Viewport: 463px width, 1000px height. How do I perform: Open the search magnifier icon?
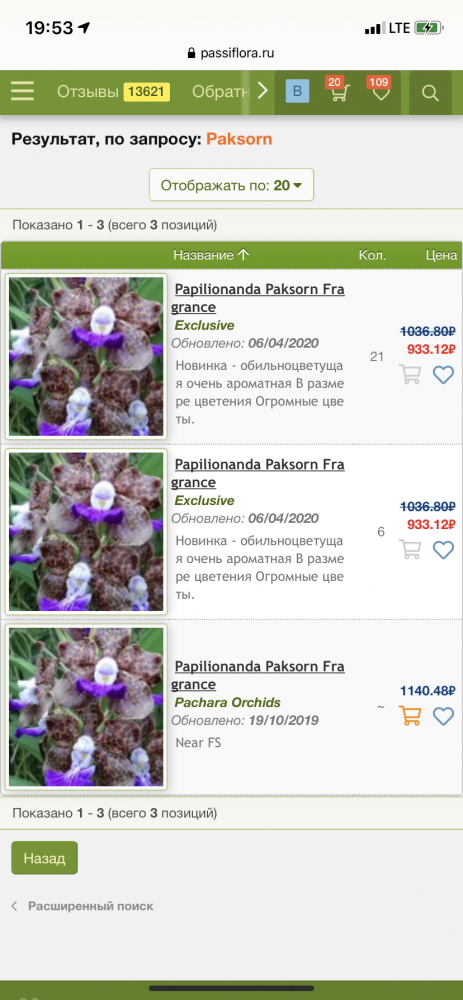430,93
